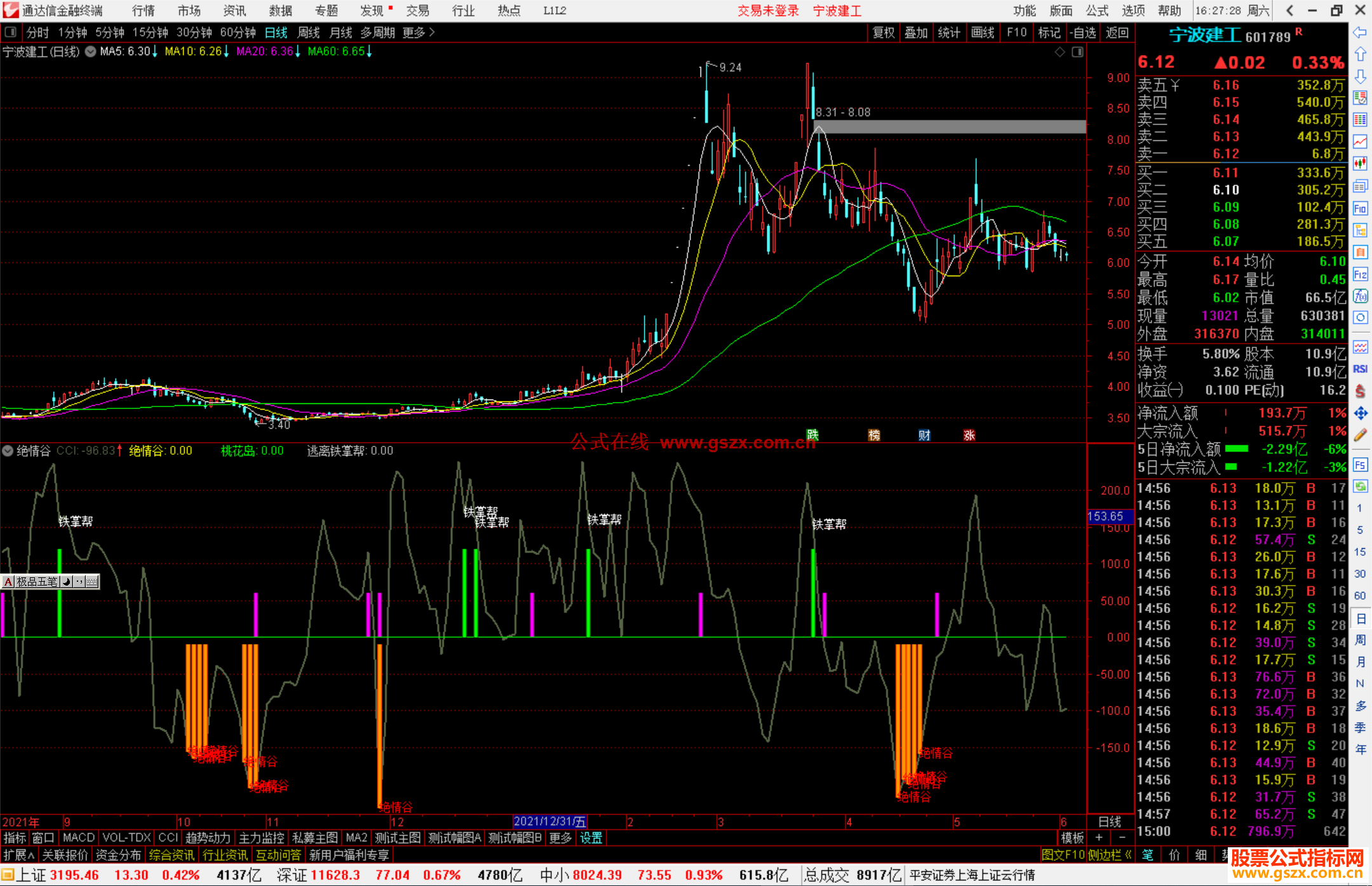Open the f(x) formula manager icon

point(1360,296)
